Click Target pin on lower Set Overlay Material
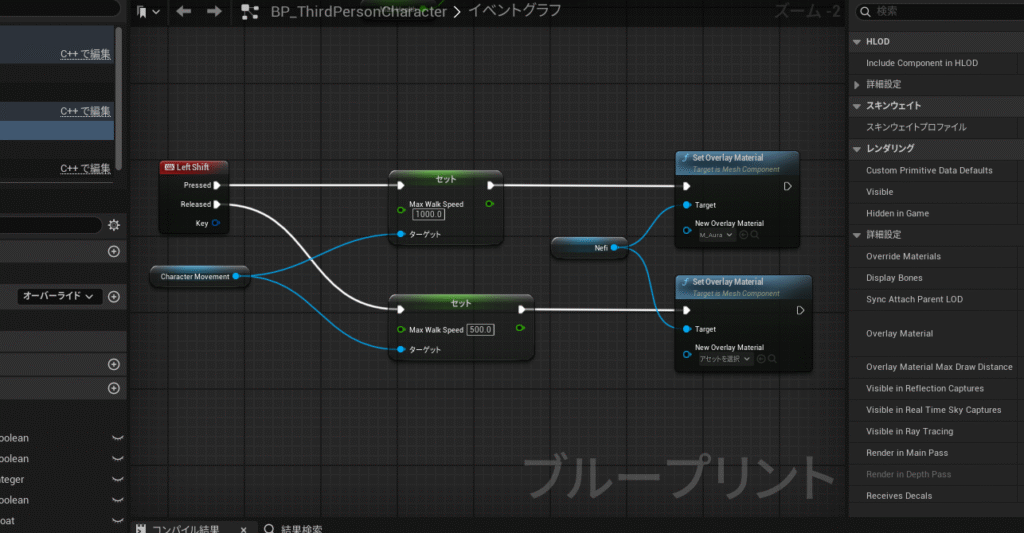1024x533 pixels. (687, 329)
